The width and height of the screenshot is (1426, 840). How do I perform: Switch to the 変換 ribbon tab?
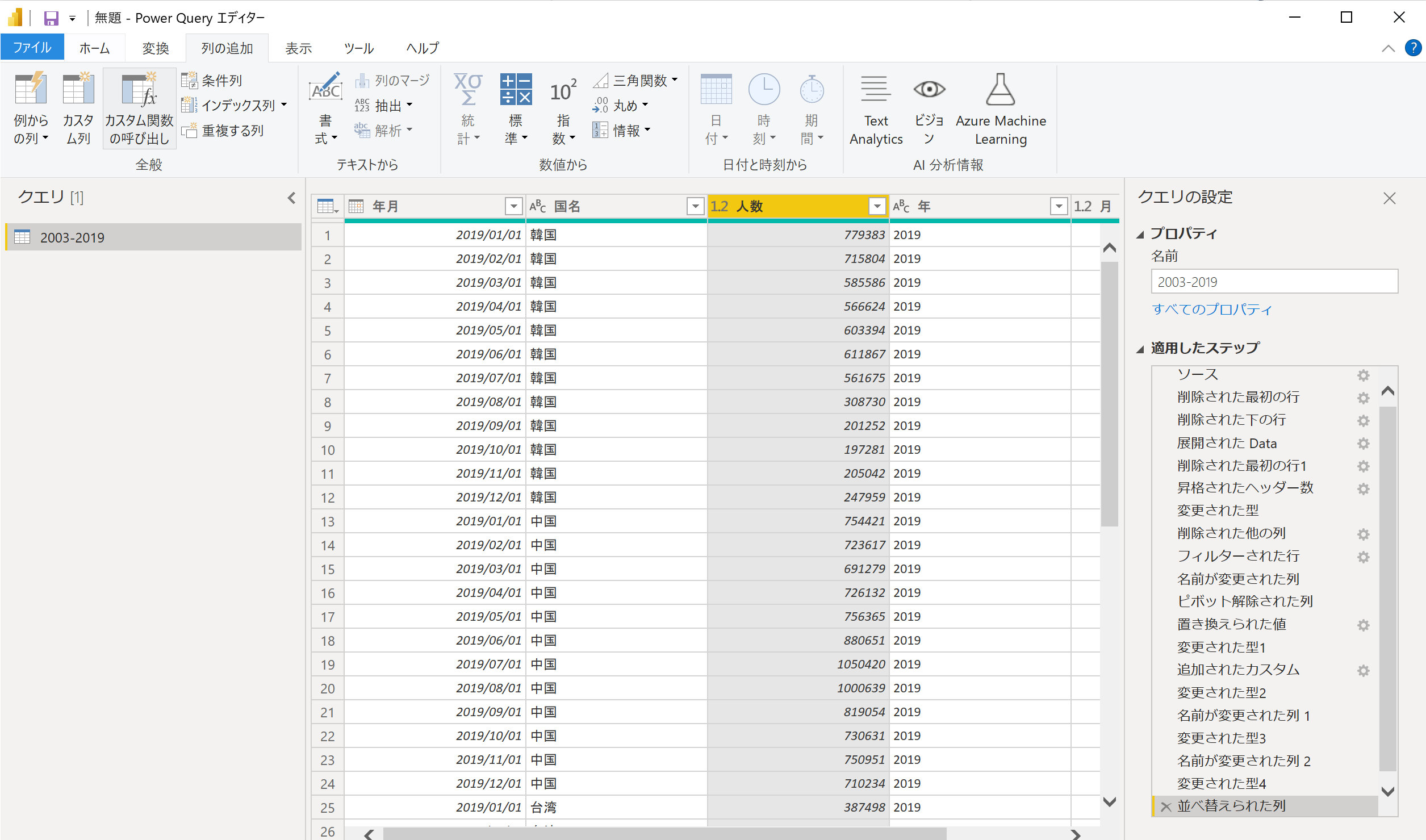[155, 48]
